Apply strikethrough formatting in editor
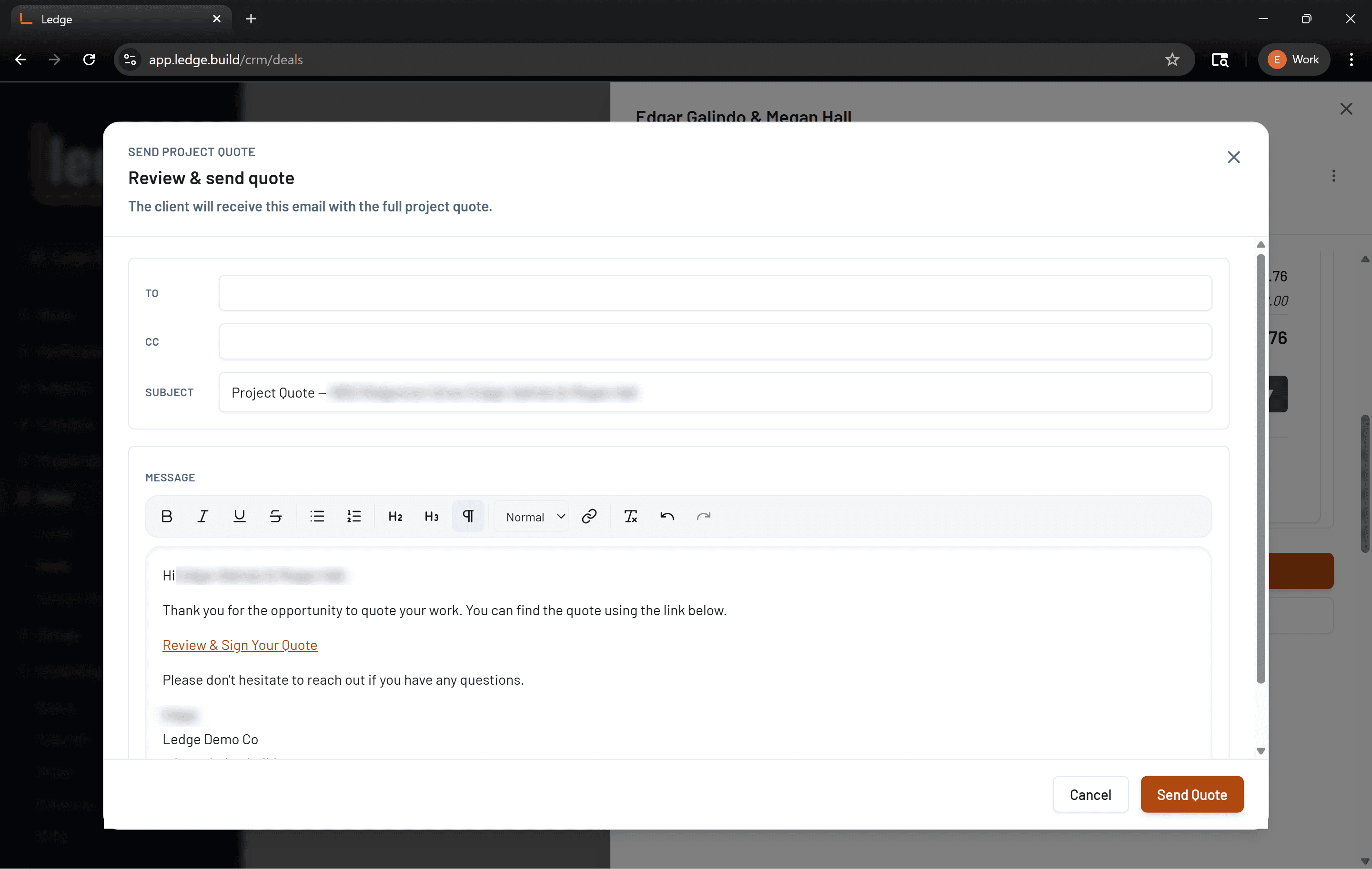The height and width of the screenshot is (869, 1372). (x=276, y=517)
